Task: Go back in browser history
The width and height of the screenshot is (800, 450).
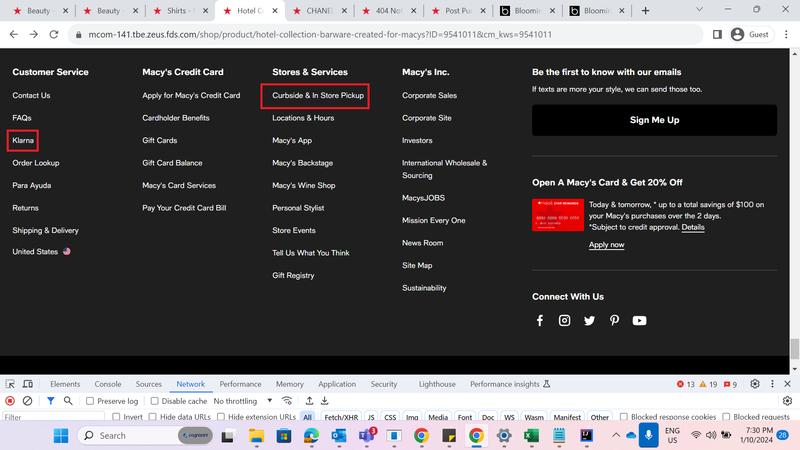Action: point(14,35)
